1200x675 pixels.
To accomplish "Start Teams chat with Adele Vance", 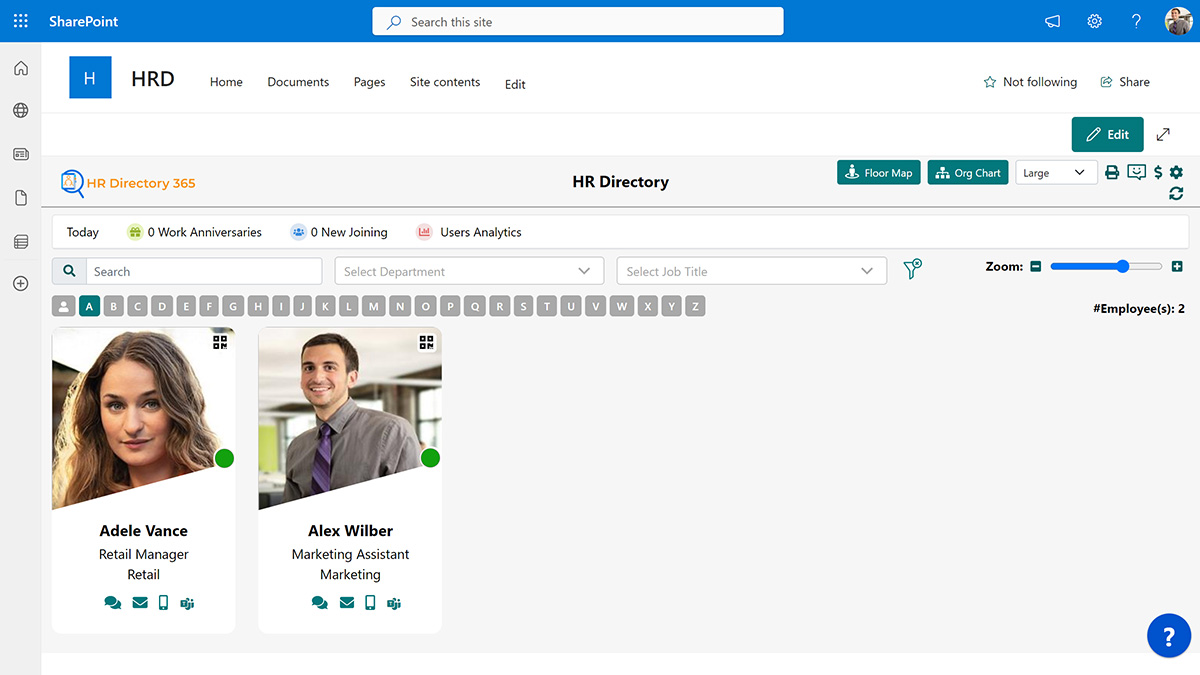I will [187, 603].
